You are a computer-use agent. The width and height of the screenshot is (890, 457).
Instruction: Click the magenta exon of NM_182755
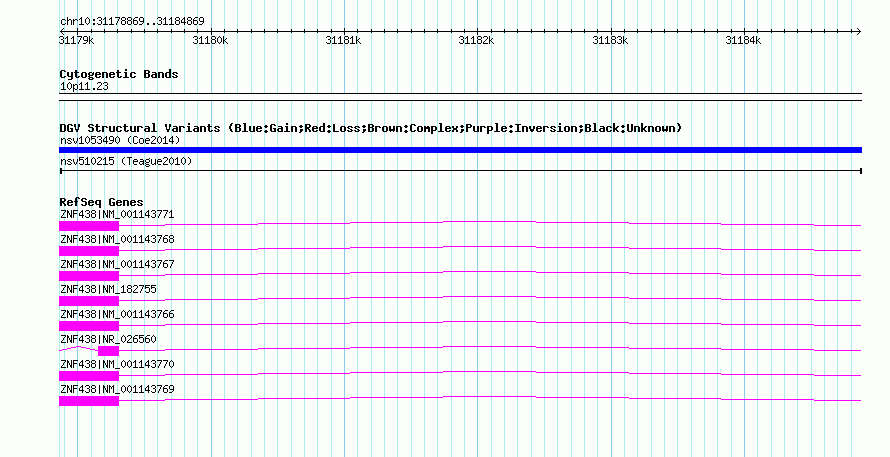coord(89,301)
